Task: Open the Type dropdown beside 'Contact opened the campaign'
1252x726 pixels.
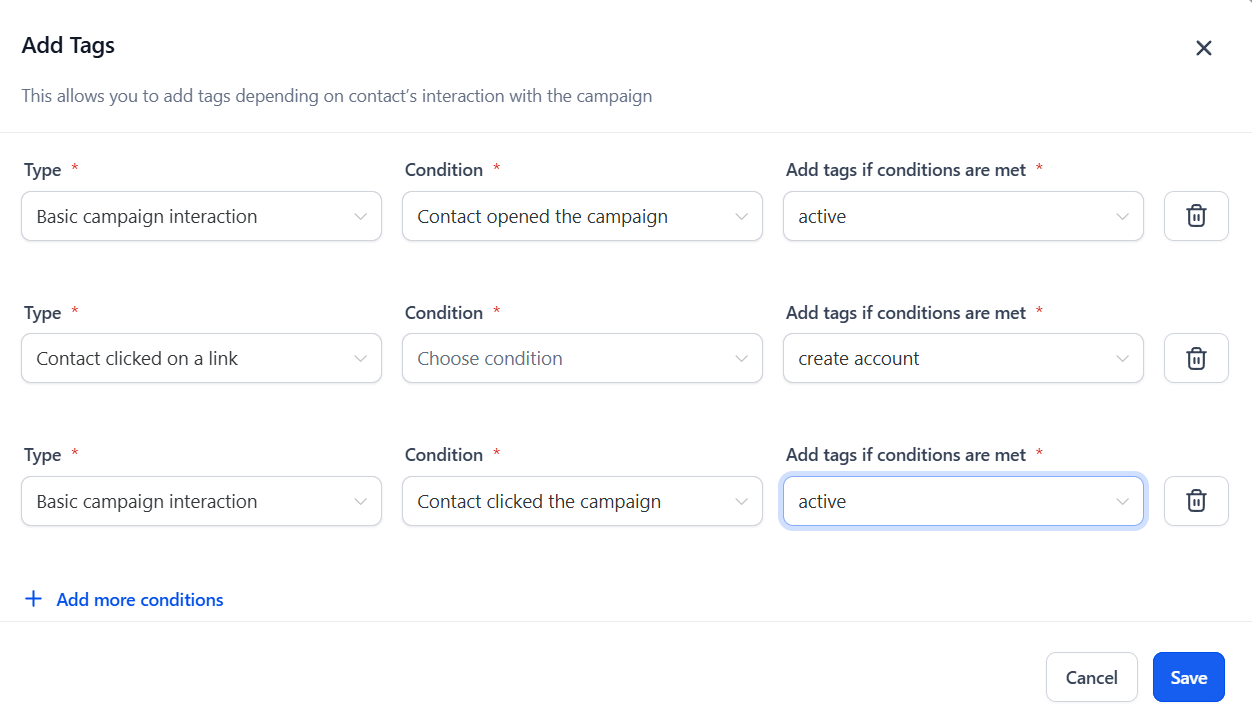Action: 201,216
